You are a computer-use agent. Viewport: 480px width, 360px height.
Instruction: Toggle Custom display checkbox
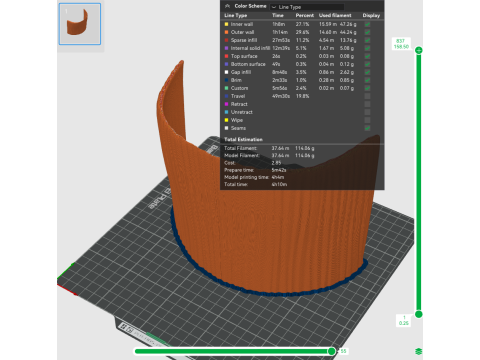tap(367, 88)
